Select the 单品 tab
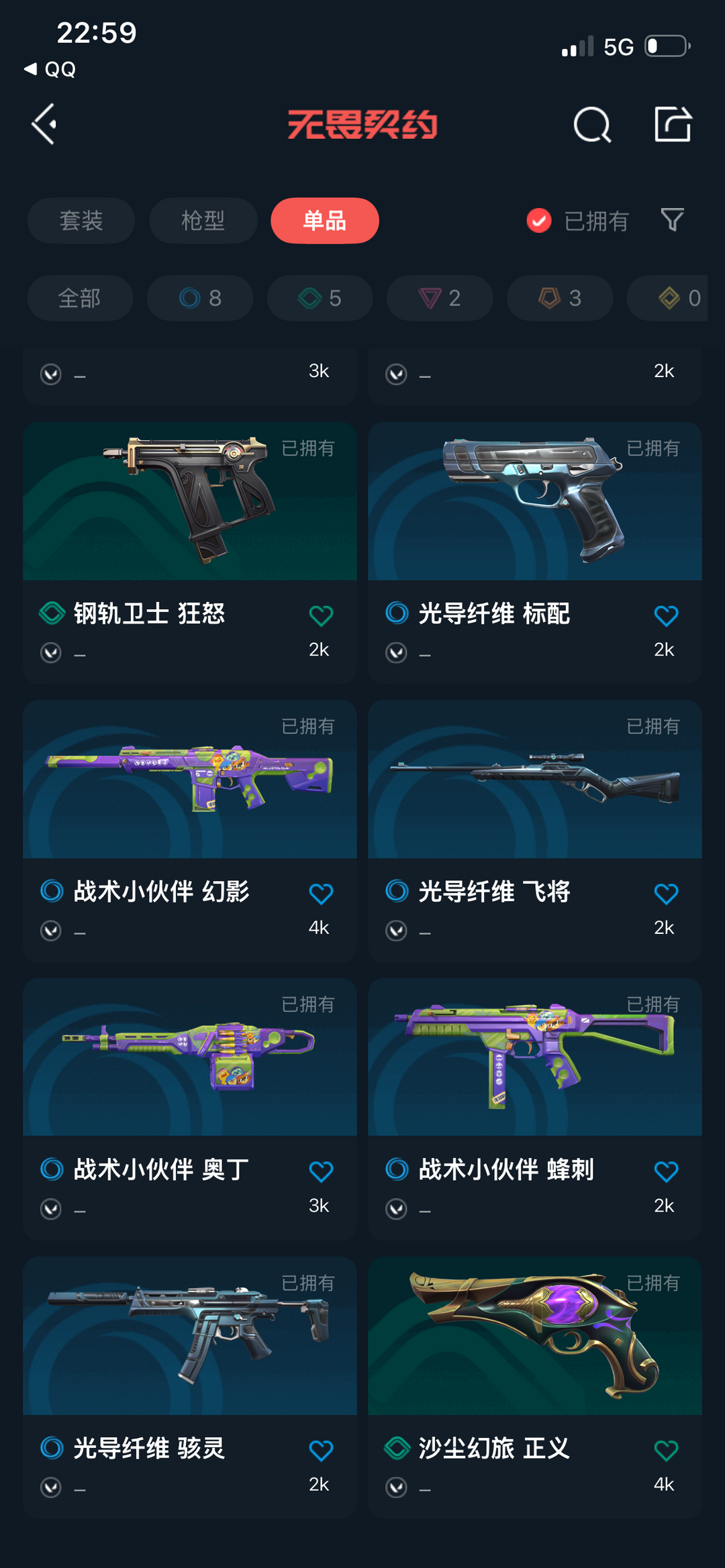This screenshot has height=1568, width=725. (x=325, y=221)
